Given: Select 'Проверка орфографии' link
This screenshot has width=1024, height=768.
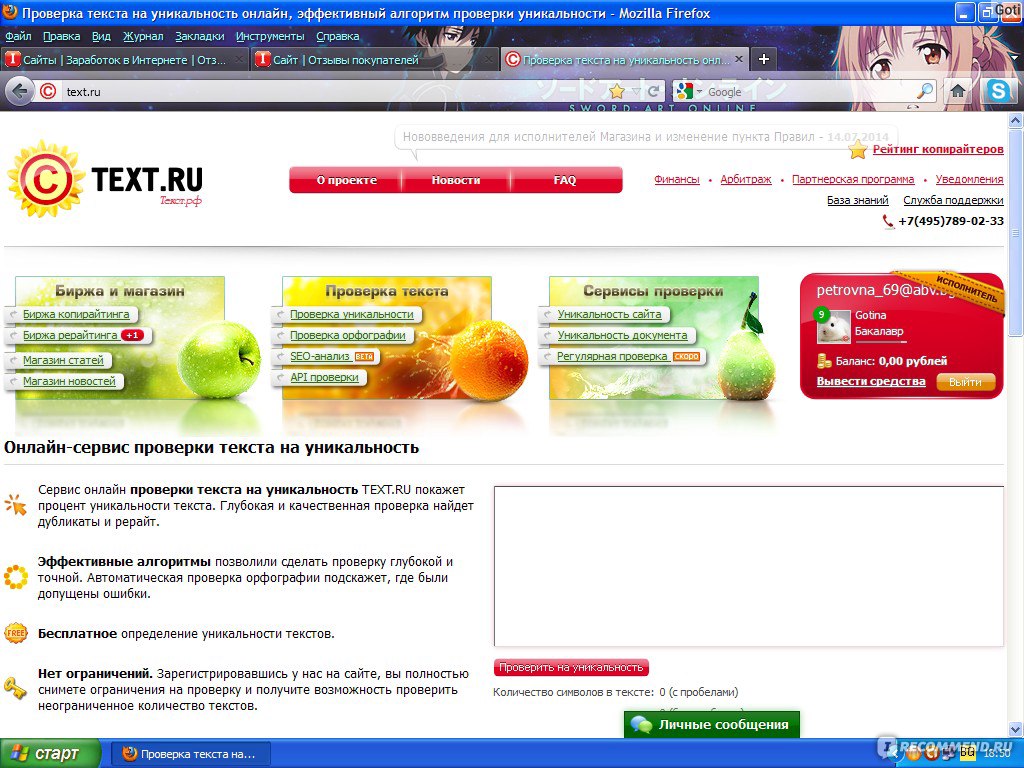Looking at the screenshot, I should [x=347, y=336].
